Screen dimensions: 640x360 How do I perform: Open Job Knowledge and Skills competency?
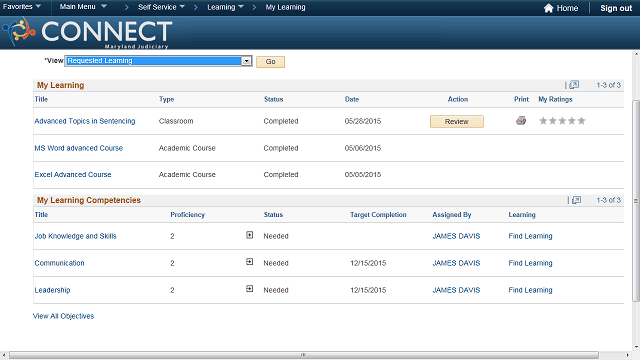coord(75,236)
